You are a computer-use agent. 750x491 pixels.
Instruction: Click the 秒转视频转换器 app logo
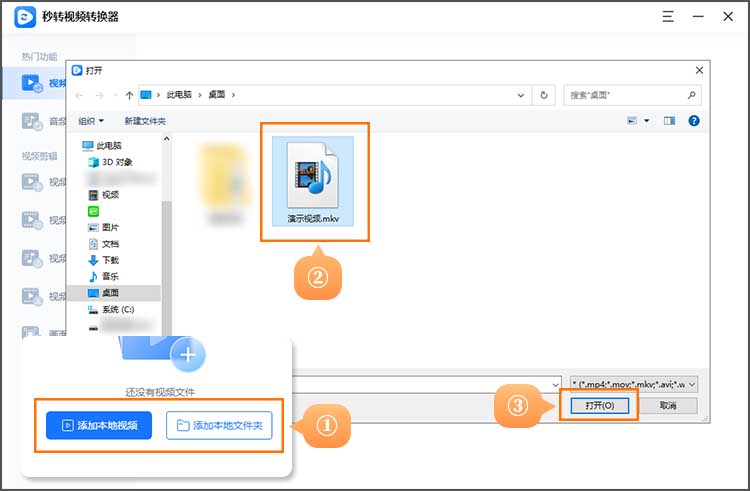point(25,17)
